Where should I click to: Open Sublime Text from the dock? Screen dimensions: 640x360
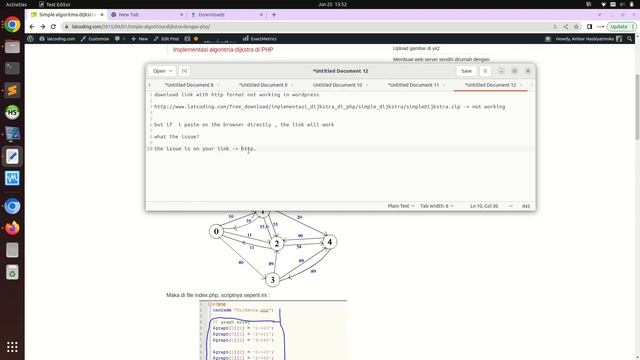pyautogui.click(x=12, y=90)
